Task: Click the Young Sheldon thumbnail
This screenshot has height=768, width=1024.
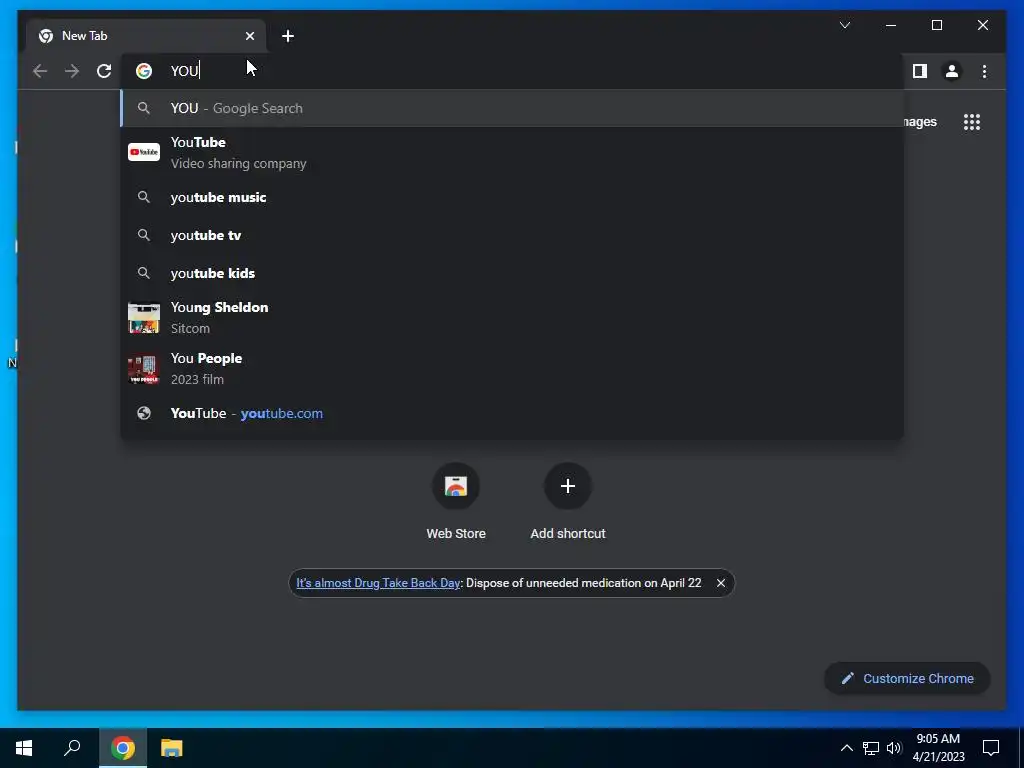Action: click(144, 318)
